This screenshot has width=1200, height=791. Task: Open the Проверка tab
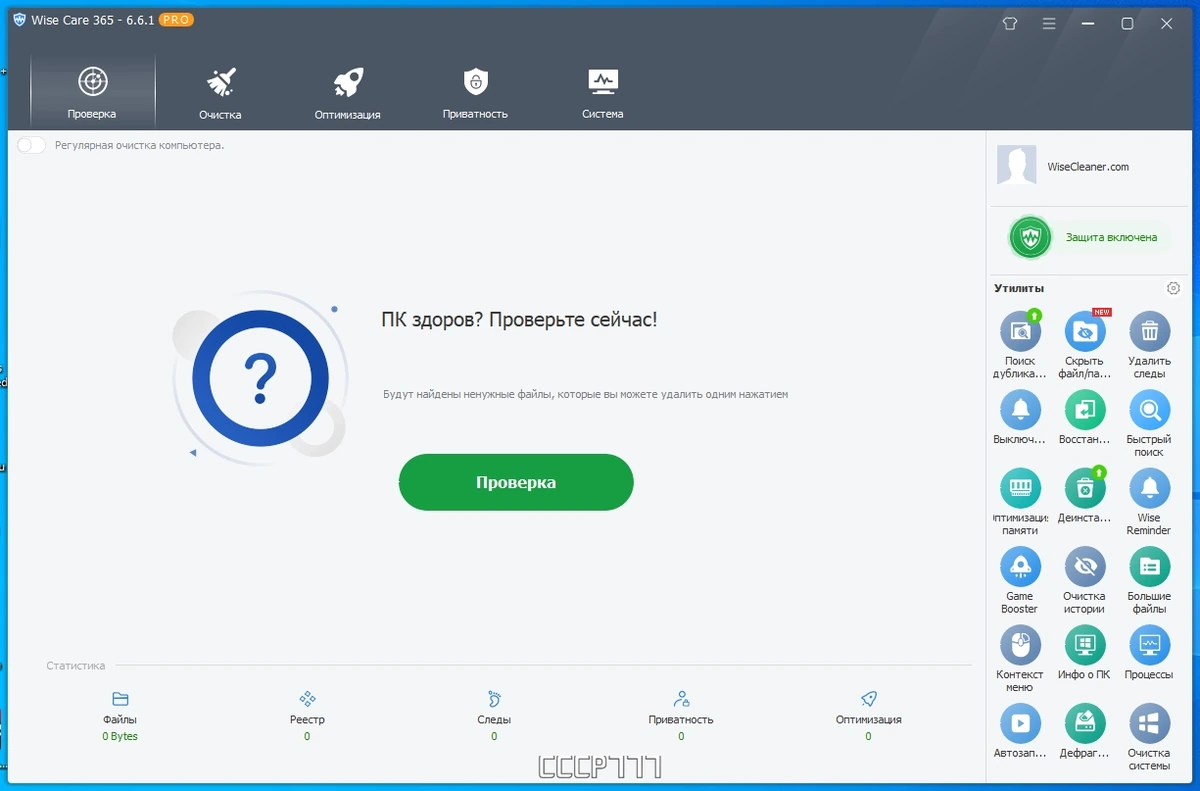click(92, 92)
